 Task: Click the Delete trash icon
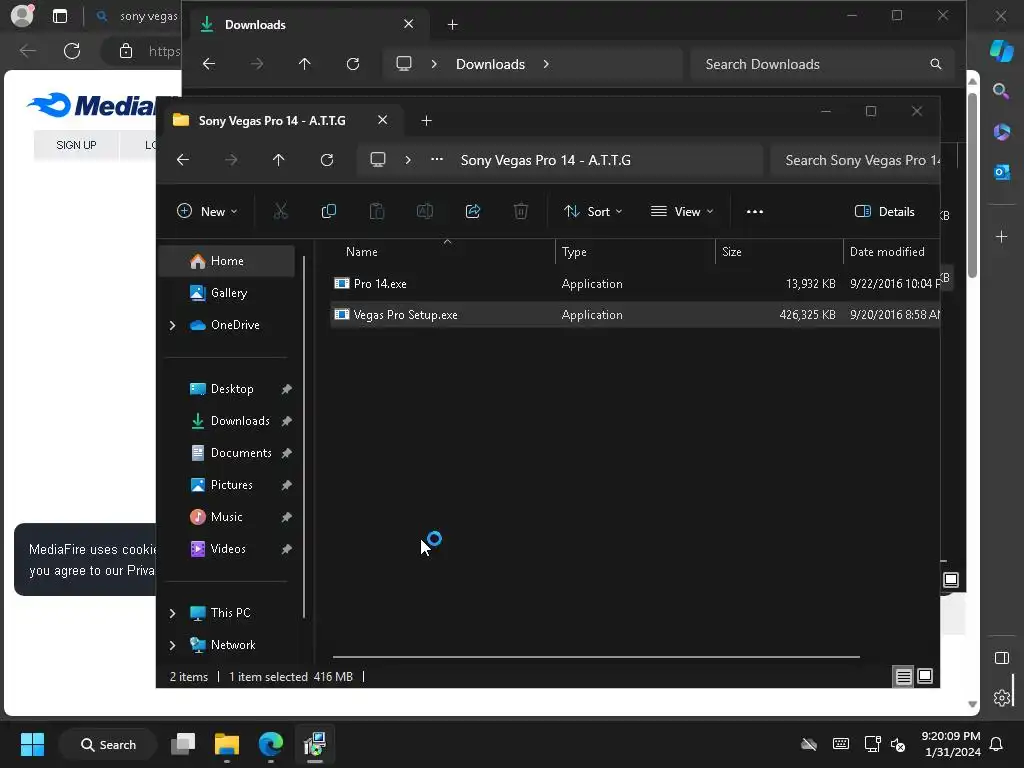click(x=520, y=211)
